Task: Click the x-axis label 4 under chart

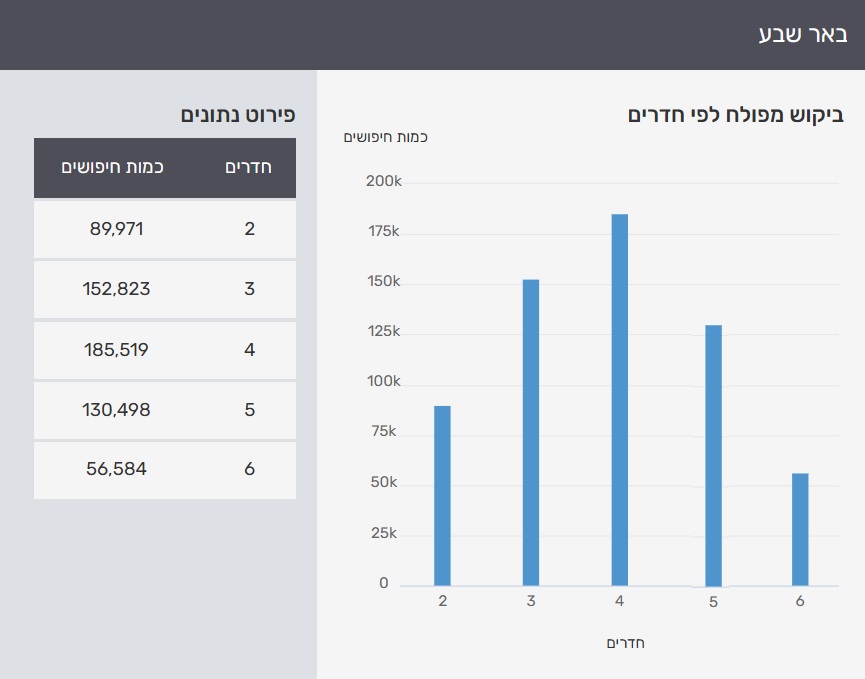Action: pyautogui.click(x=620, y=601)
